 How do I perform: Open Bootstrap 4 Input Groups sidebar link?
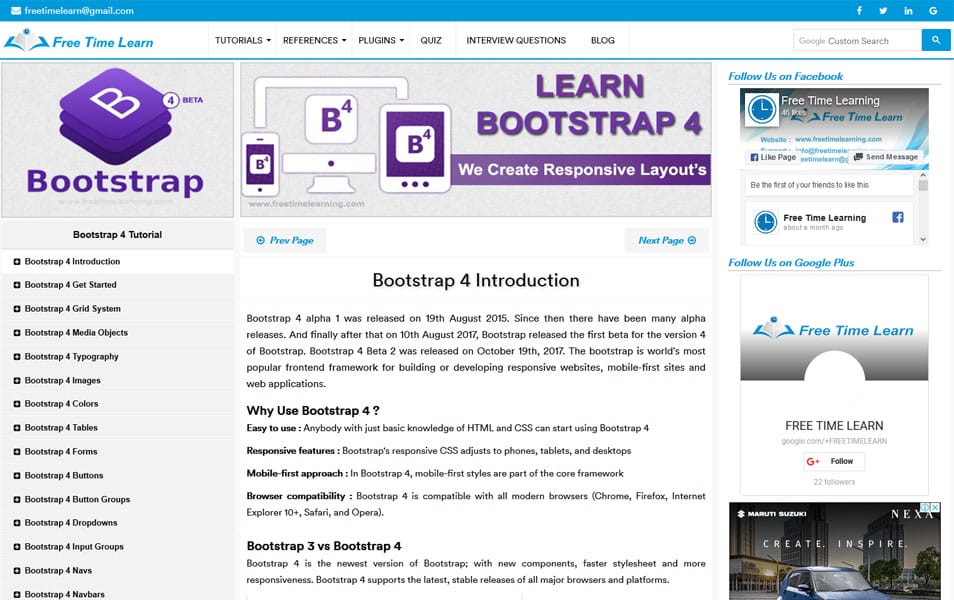pos(74,547)
